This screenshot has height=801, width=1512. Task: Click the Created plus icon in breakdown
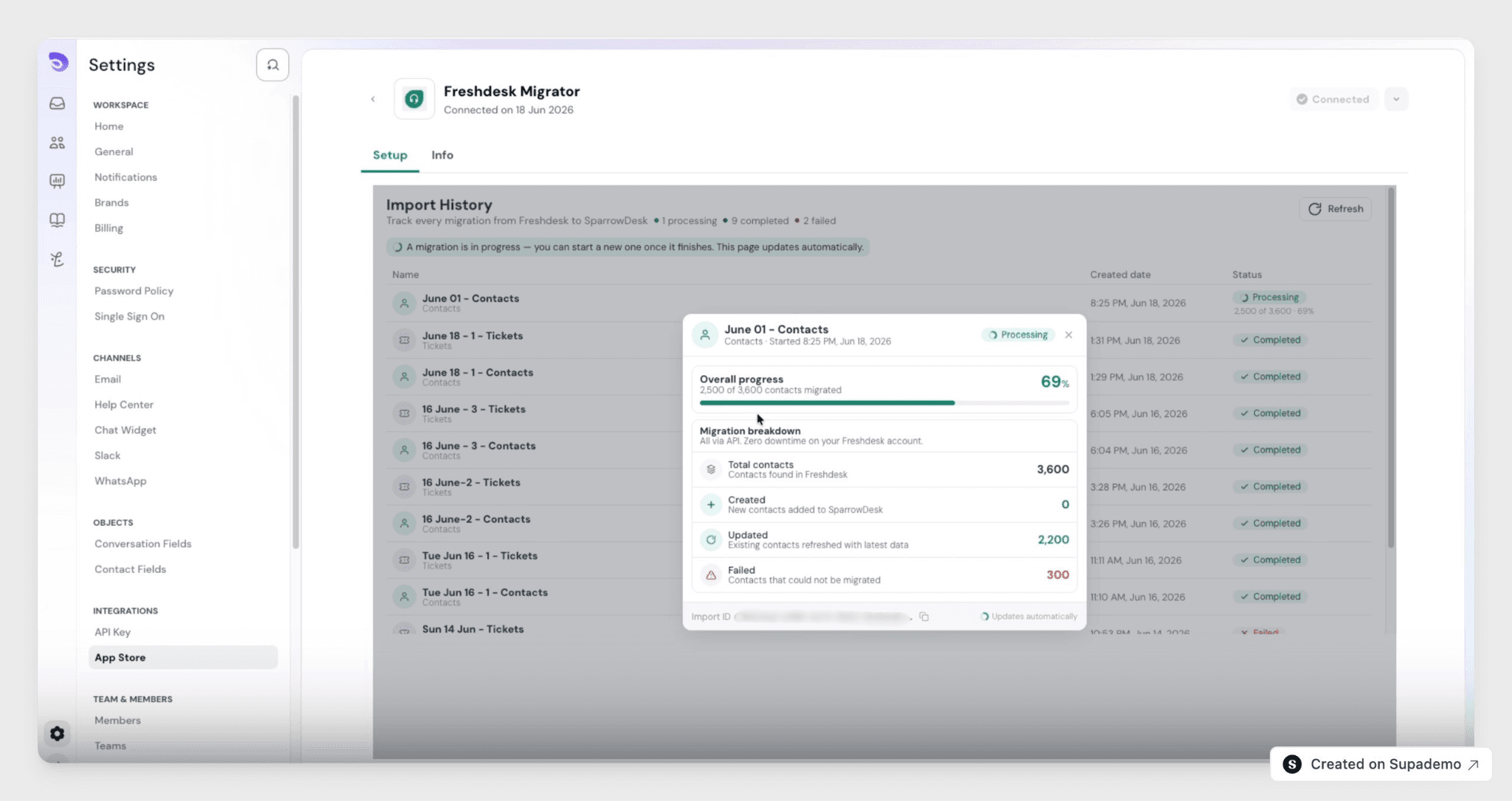point(711,505)
